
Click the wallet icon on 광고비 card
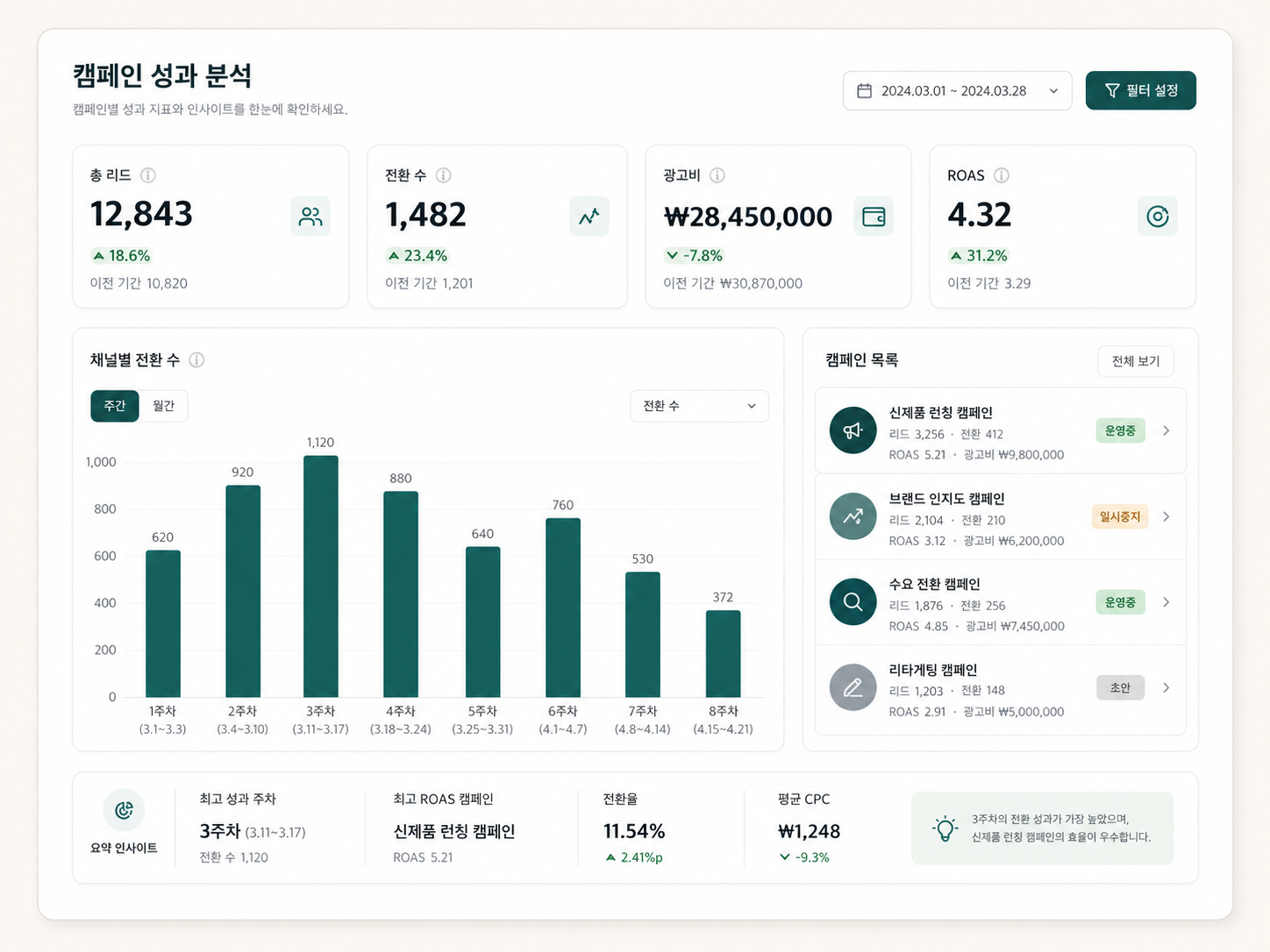[x=874, y=216]
